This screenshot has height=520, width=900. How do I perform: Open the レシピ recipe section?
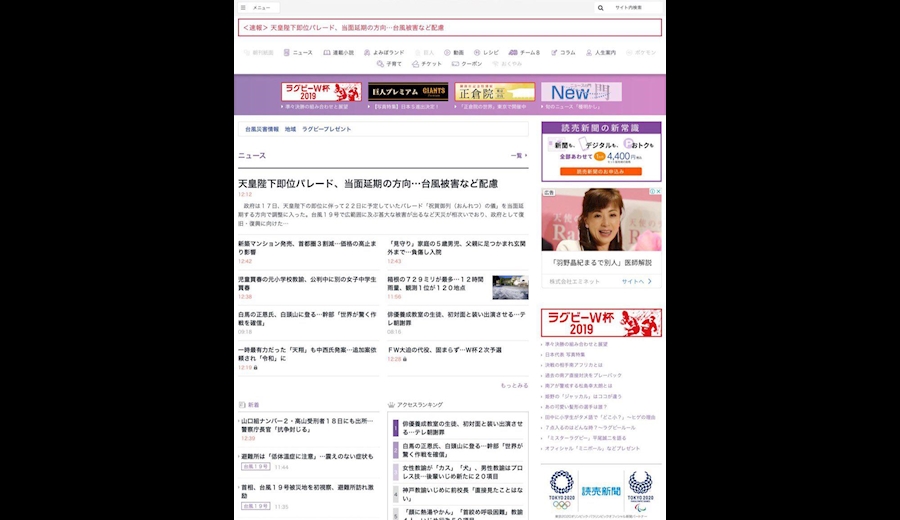(x=487, y=52)
